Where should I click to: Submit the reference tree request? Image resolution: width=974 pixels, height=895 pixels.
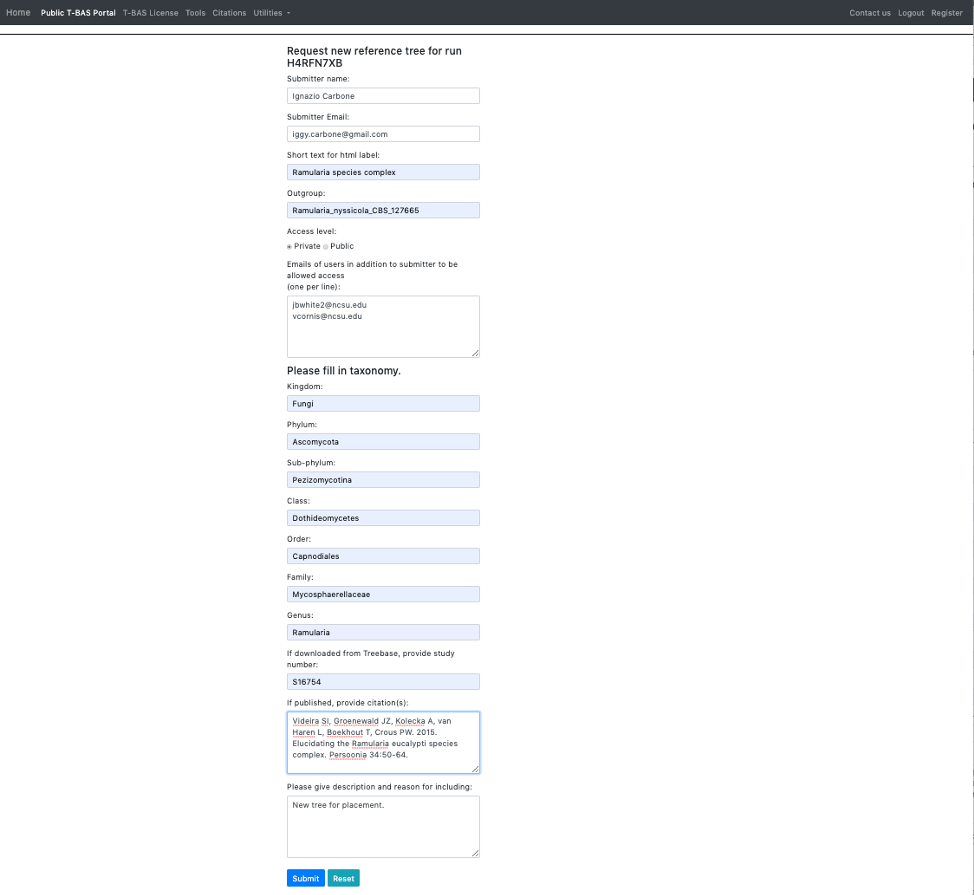pyautogui.click(x=306, y=878)
